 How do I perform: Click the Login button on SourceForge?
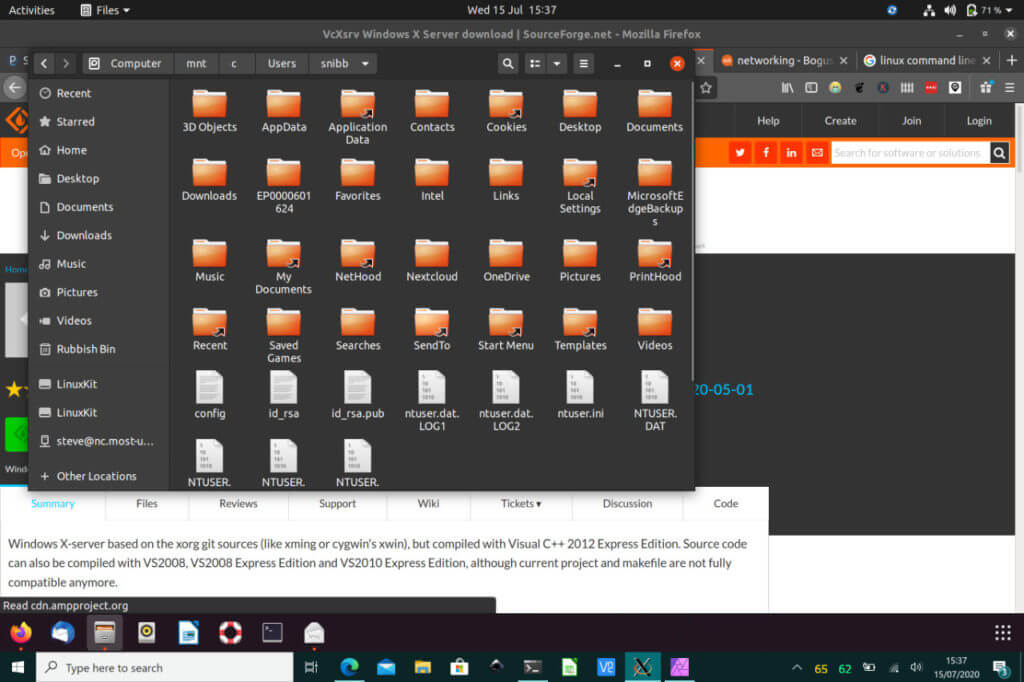click(979, 119)
